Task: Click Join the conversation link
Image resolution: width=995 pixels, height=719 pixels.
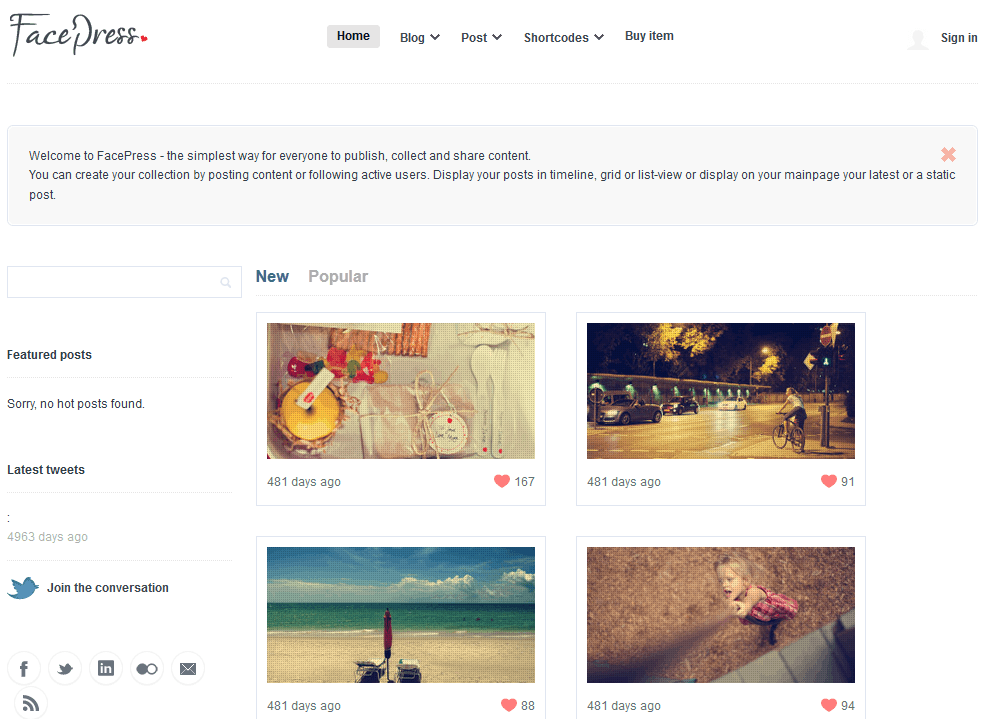Action: click(108, 588)
